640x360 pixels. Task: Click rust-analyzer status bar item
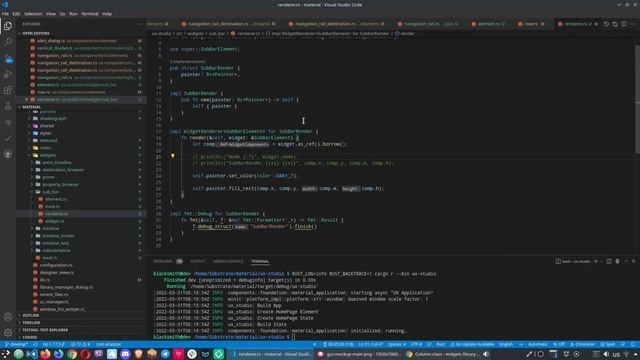(x=108, y=344)
